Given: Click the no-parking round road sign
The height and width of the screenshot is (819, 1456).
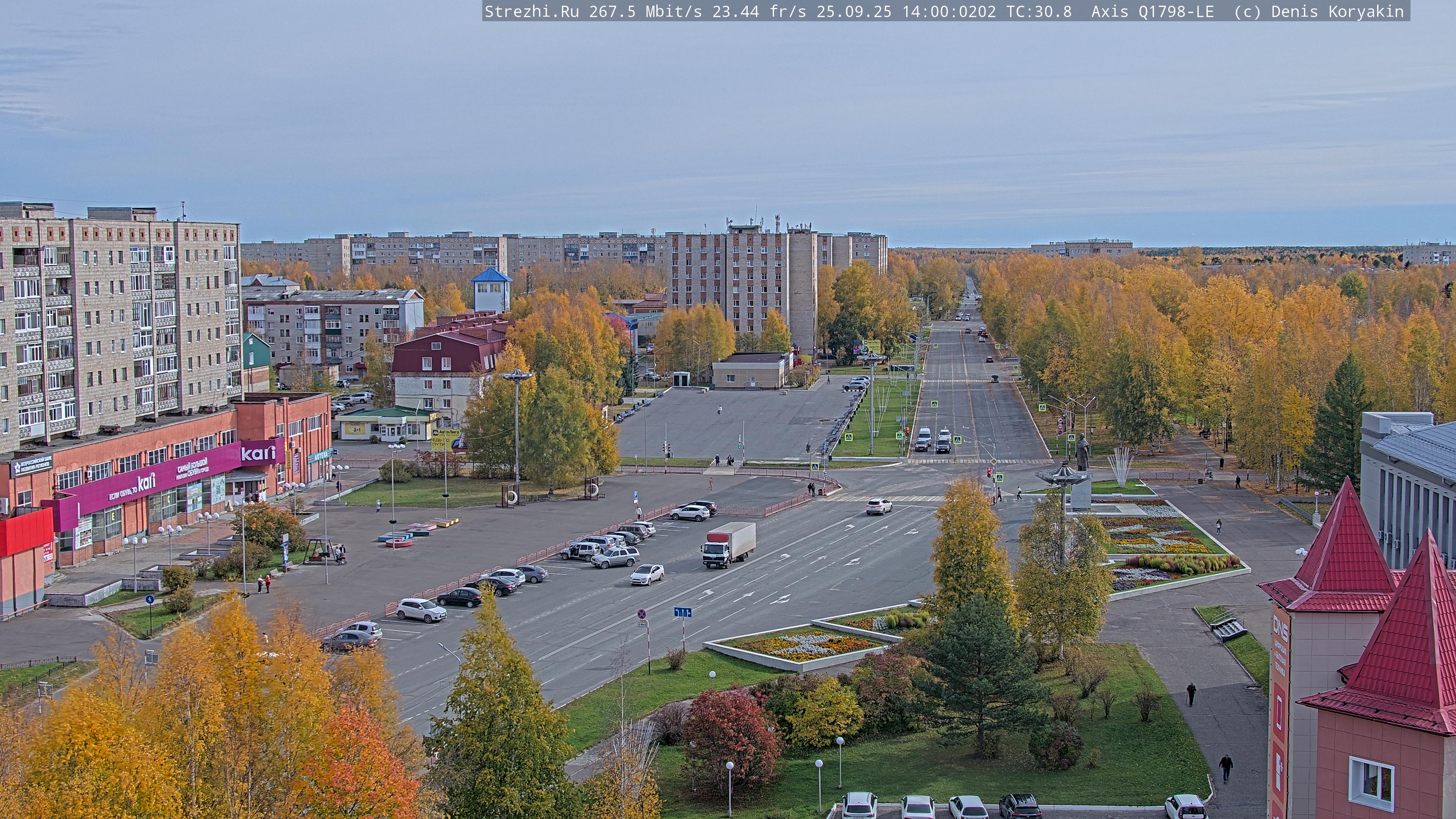Looking at the screenshot, I should click(x=642, y=614).
